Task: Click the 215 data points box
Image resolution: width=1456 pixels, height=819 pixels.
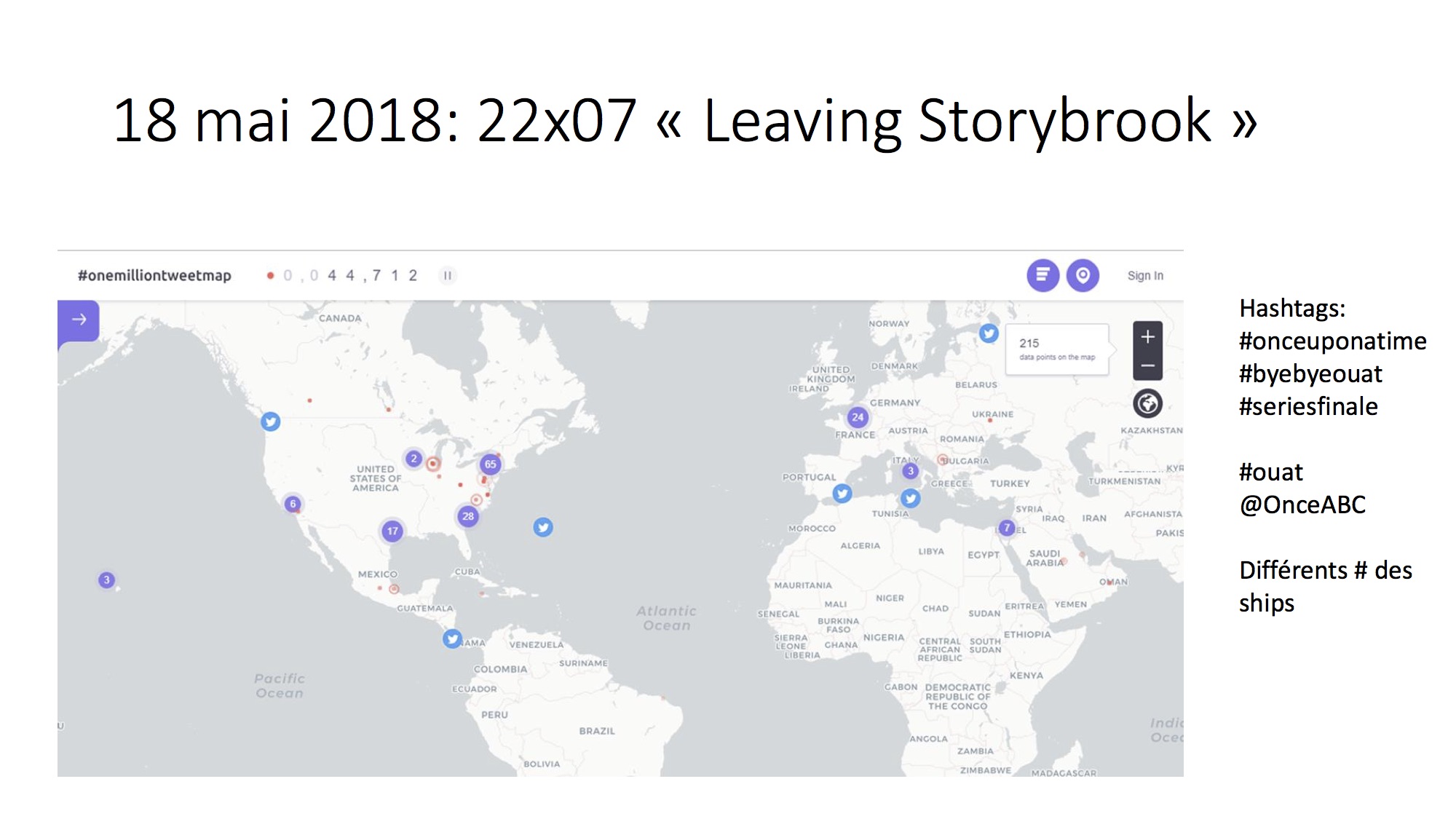Action: [1056, 349]
